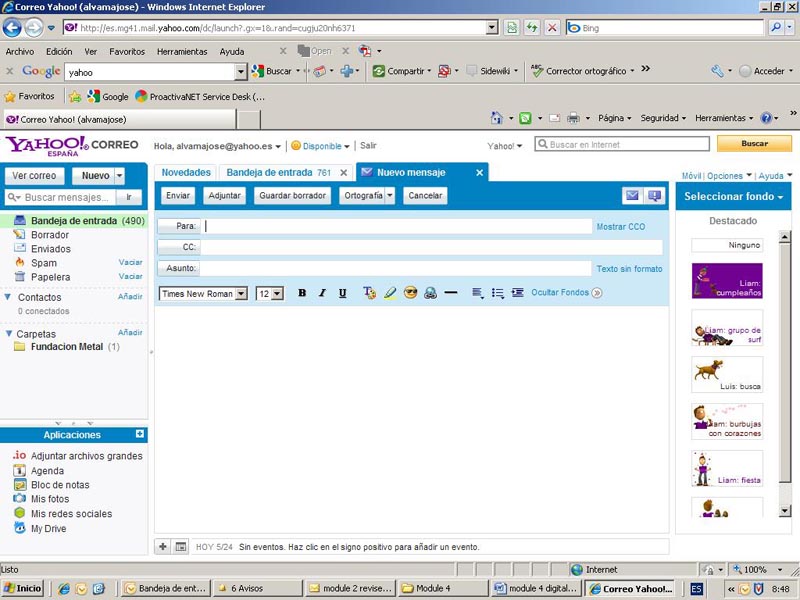Switch to the 'Bandeja de entrada' tab
Screen dimensions: 800x600
click(x=278, y=173)
